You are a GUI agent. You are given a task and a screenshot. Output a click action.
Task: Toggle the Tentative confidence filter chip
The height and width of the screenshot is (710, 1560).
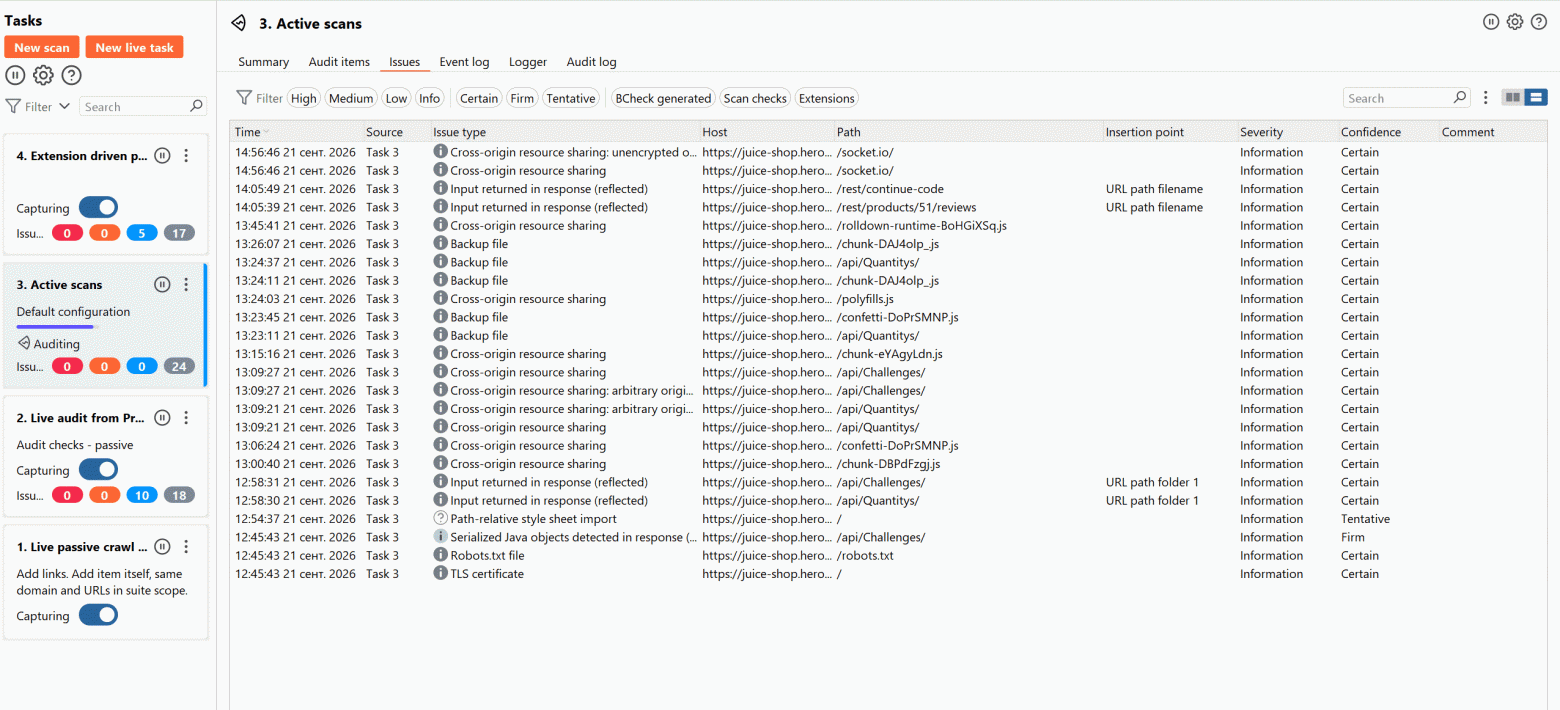click(571, 98)
